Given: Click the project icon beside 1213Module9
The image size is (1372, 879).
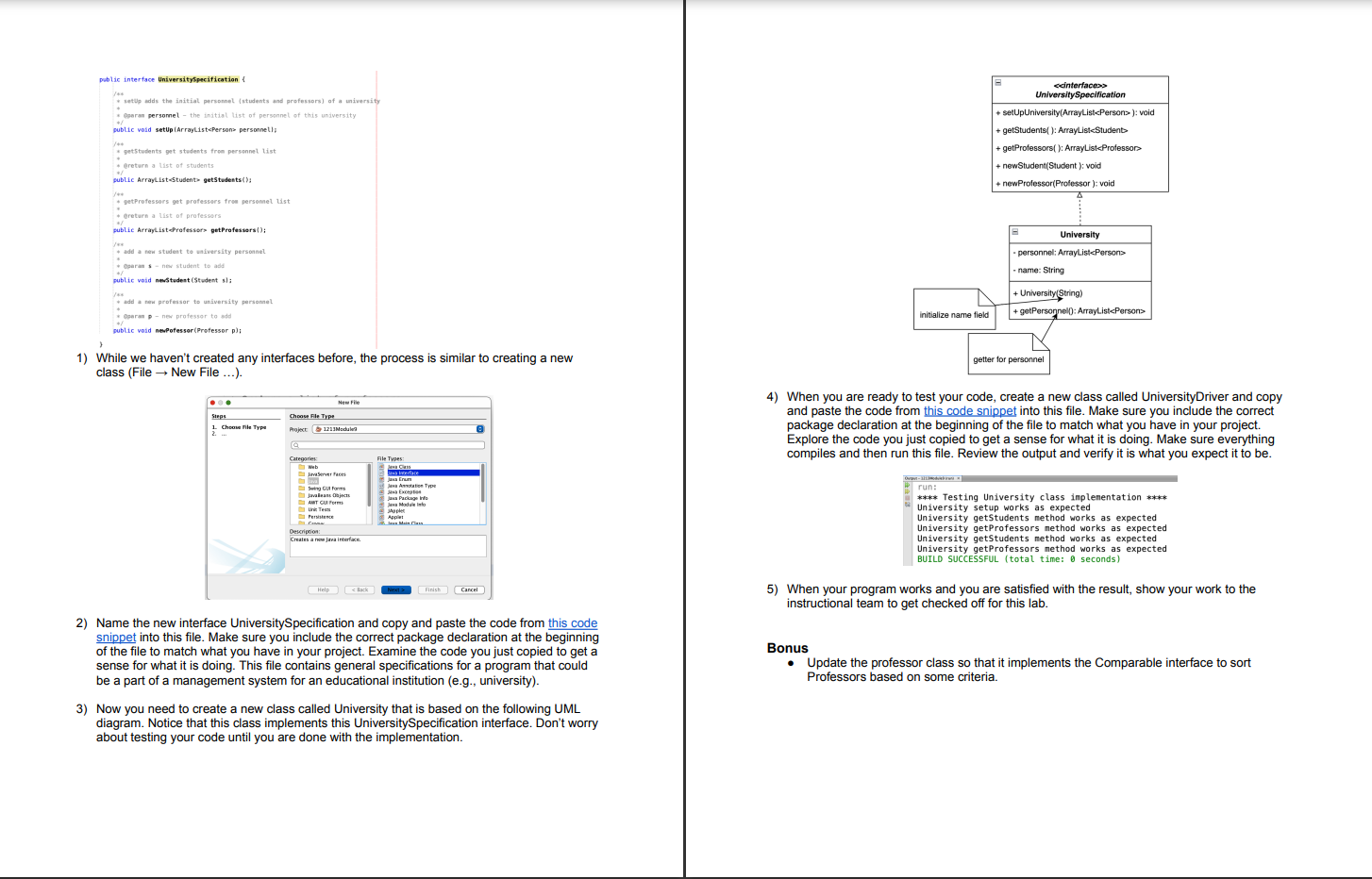Looking at the screenshot, I should click(318, 429).
